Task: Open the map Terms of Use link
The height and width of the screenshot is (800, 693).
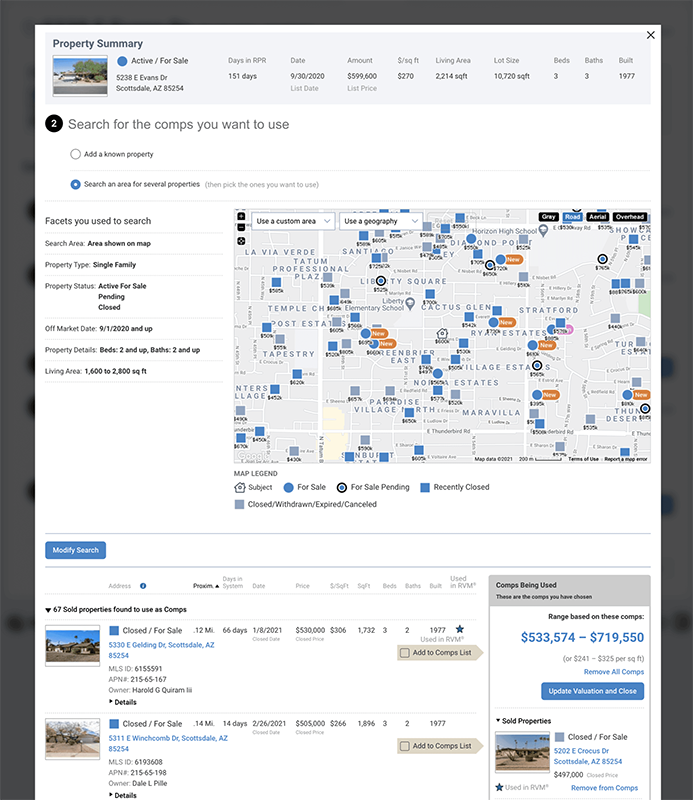Action: tap(583, 459)
